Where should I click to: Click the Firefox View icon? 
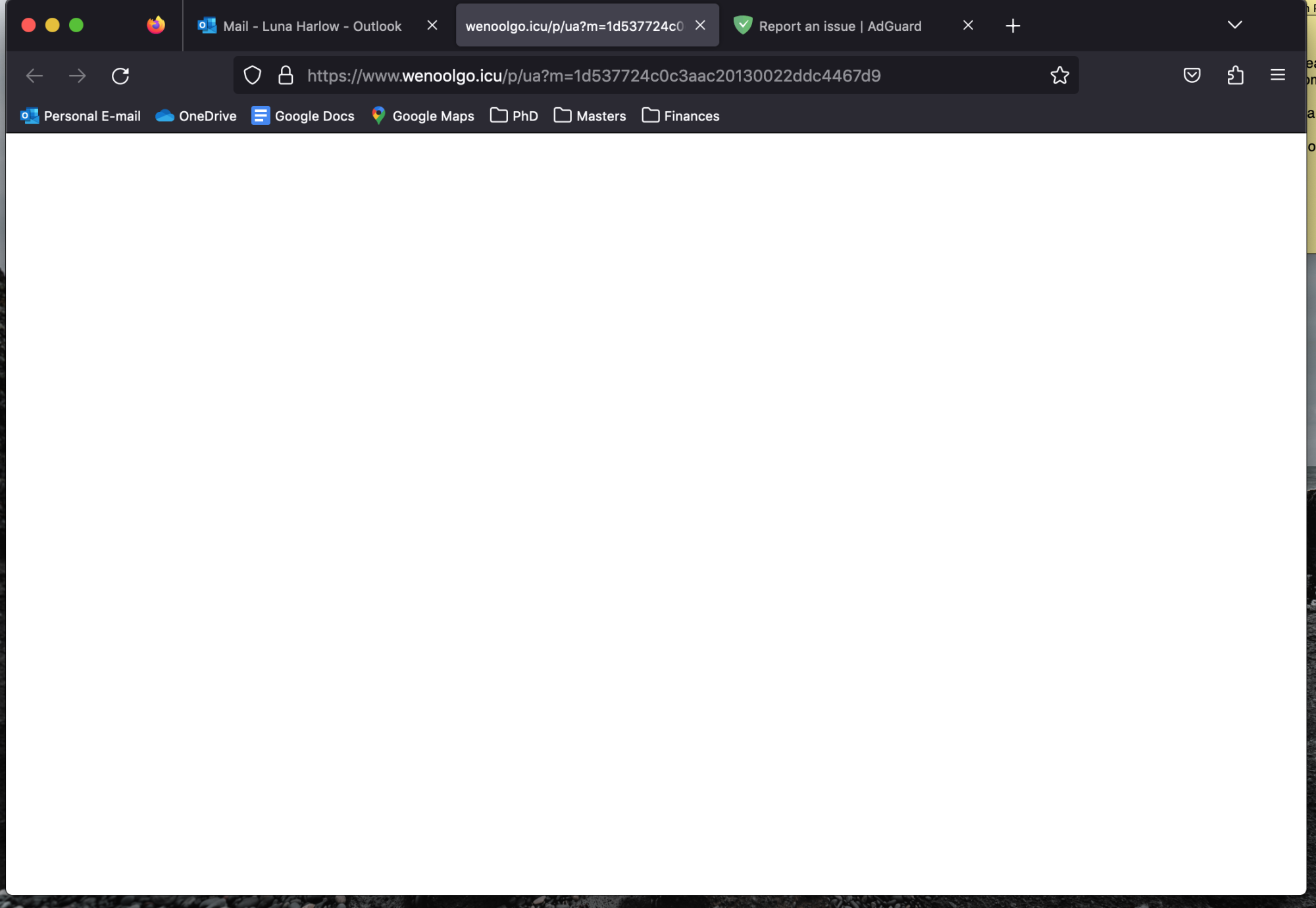[x=156, y=26]
